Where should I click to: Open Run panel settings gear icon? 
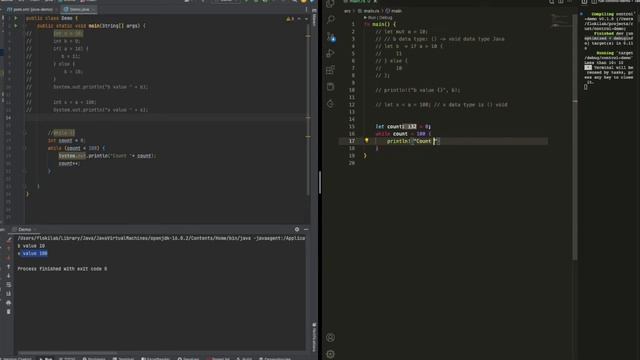297,229
